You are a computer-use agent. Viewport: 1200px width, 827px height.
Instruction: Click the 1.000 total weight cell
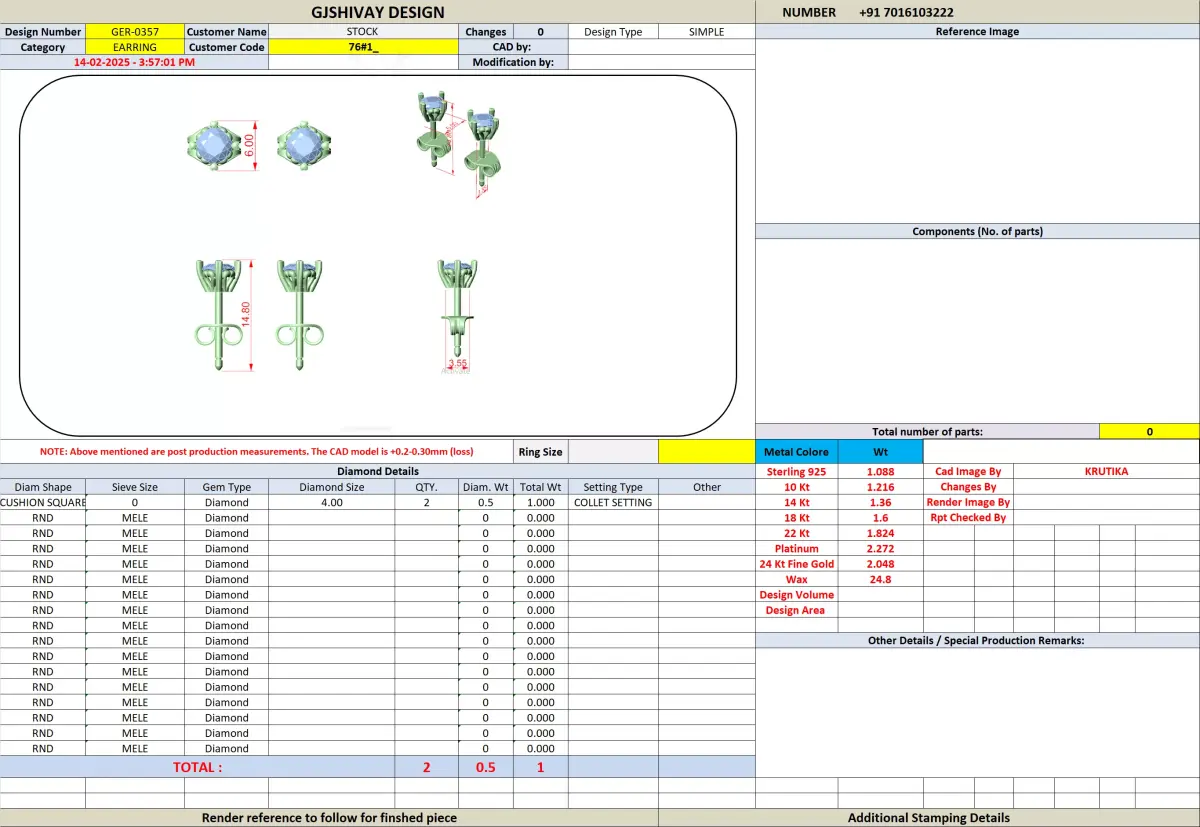click(x=540, y=503)
